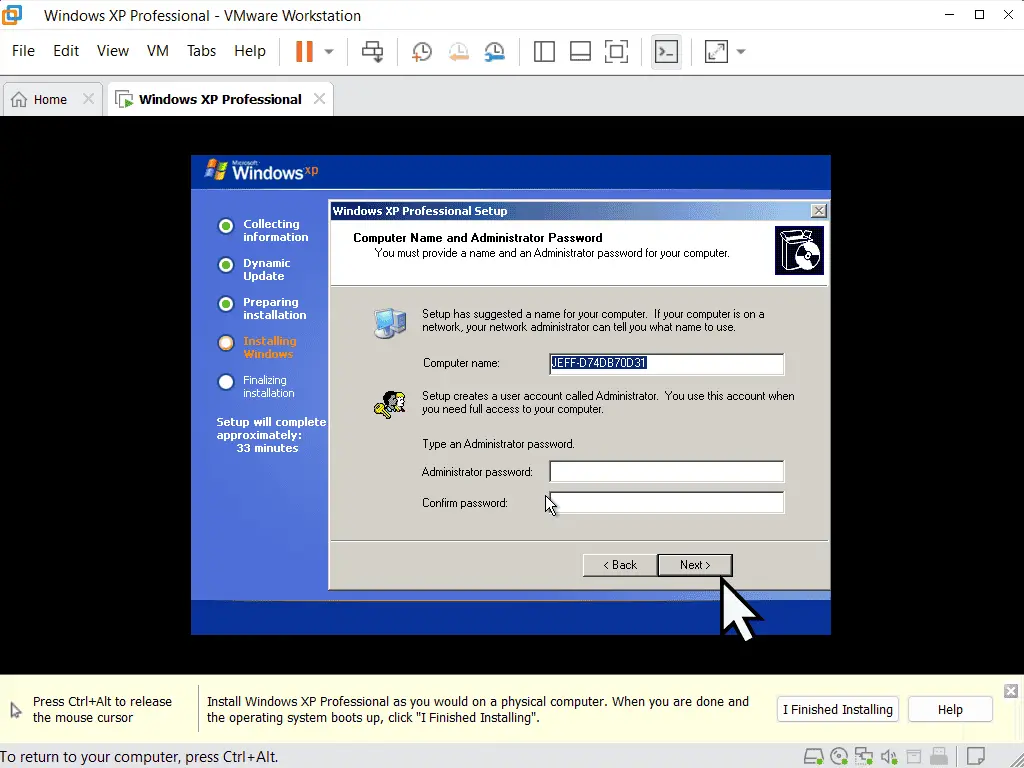
Task: Open the stretch guest options dropdown arrow
Action: coord(741,52)
